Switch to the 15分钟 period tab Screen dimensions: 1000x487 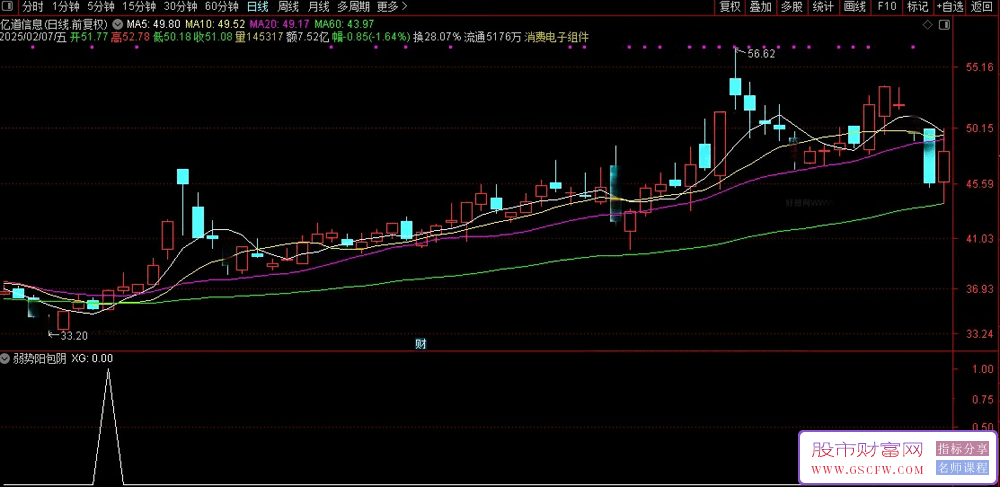click(x=138, y=7)
